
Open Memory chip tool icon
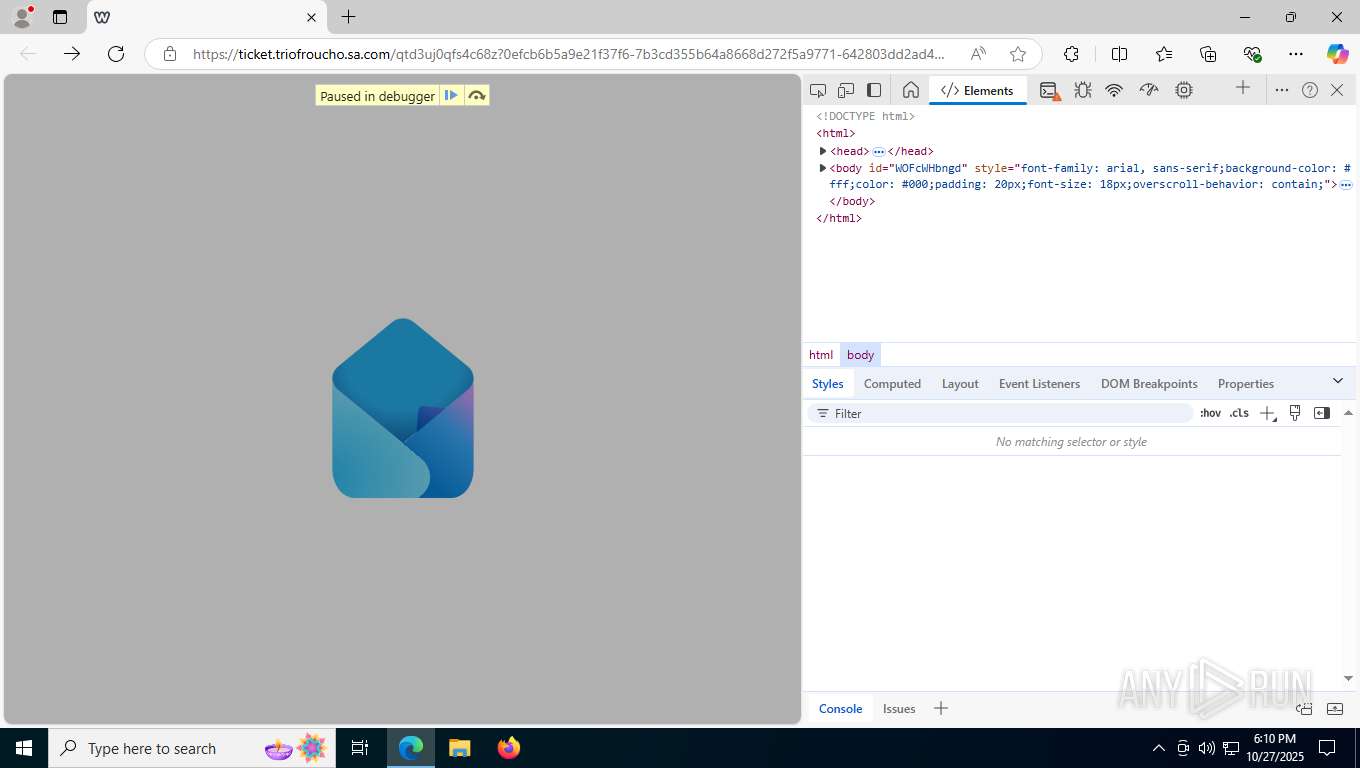click(x=1184, y=90)
